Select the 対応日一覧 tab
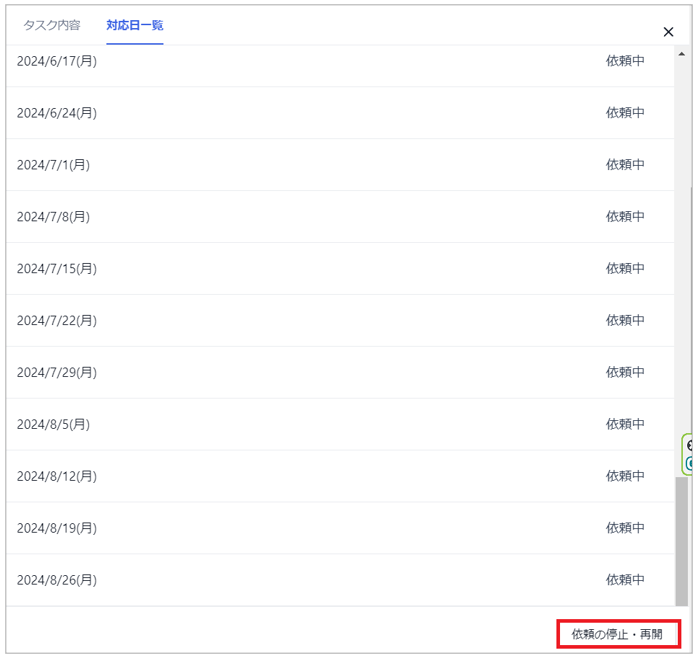Image resolution: width=695 pixels, height=660 pixels. (x=135, y=25)
